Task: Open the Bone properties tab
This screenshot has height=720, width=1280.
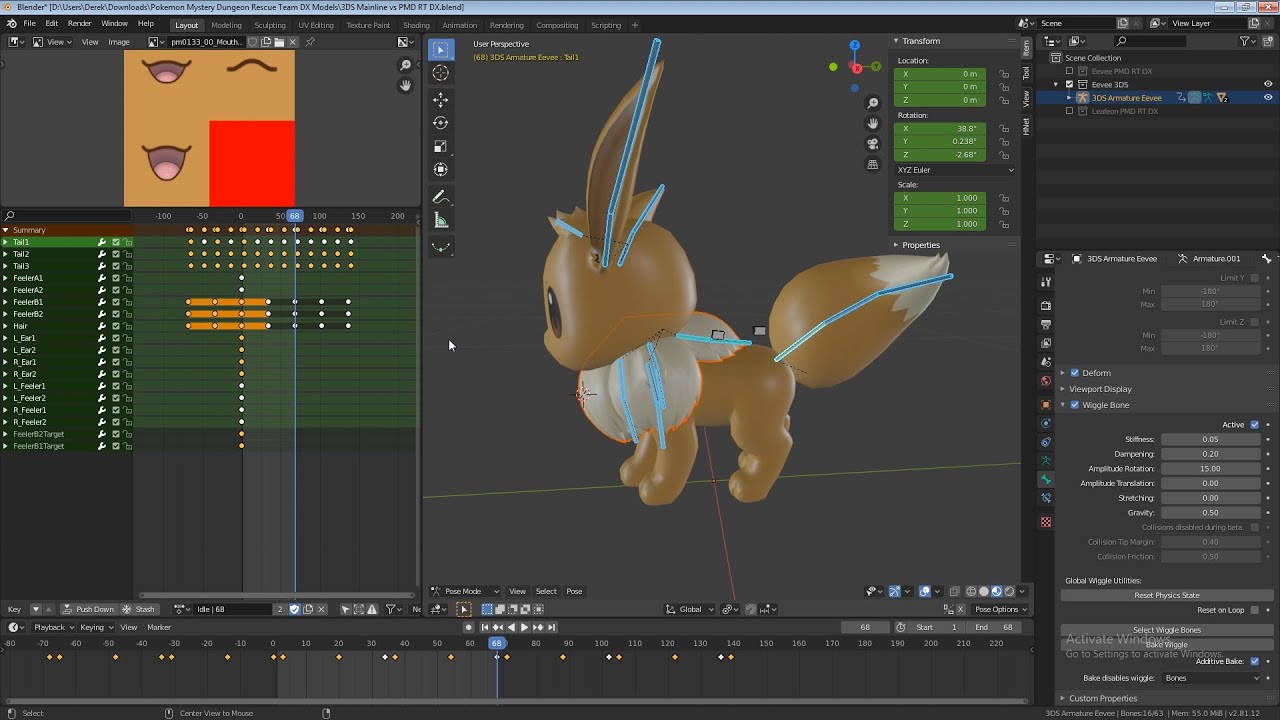Action: point(1046,480)
